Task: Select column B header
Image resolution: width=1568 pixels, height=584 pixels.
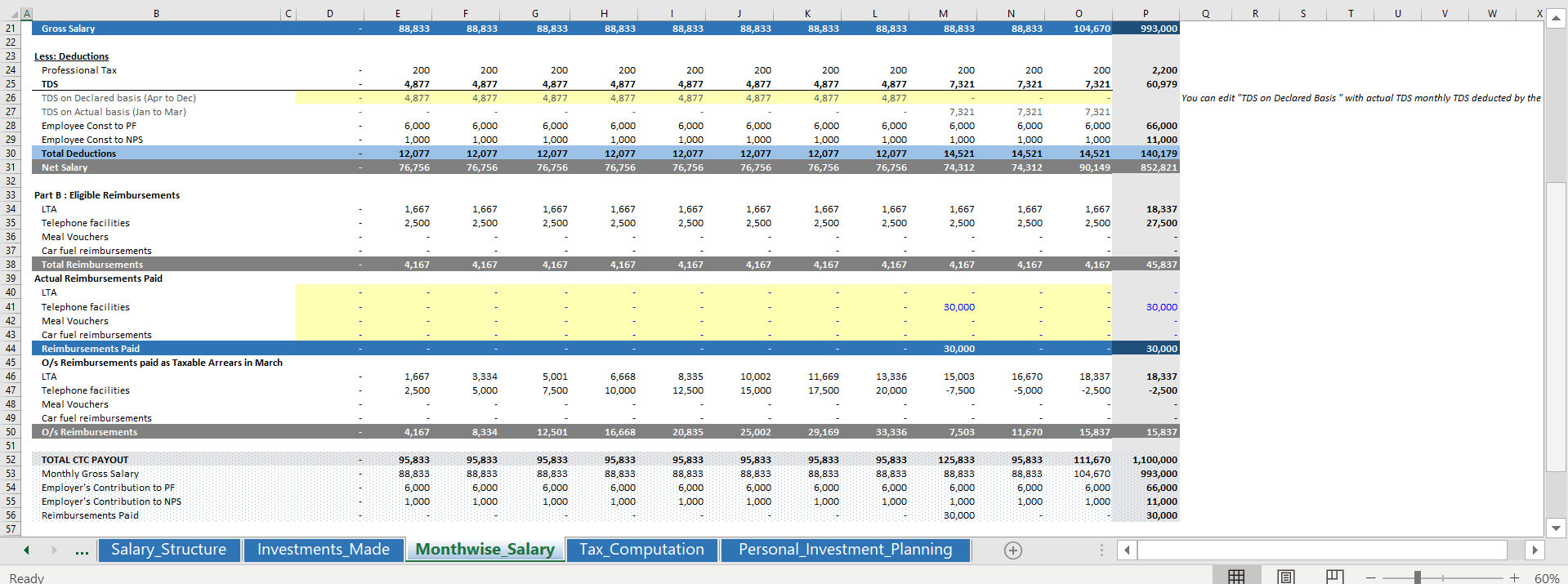Action: pyautogui.click(x=156, y=14)
